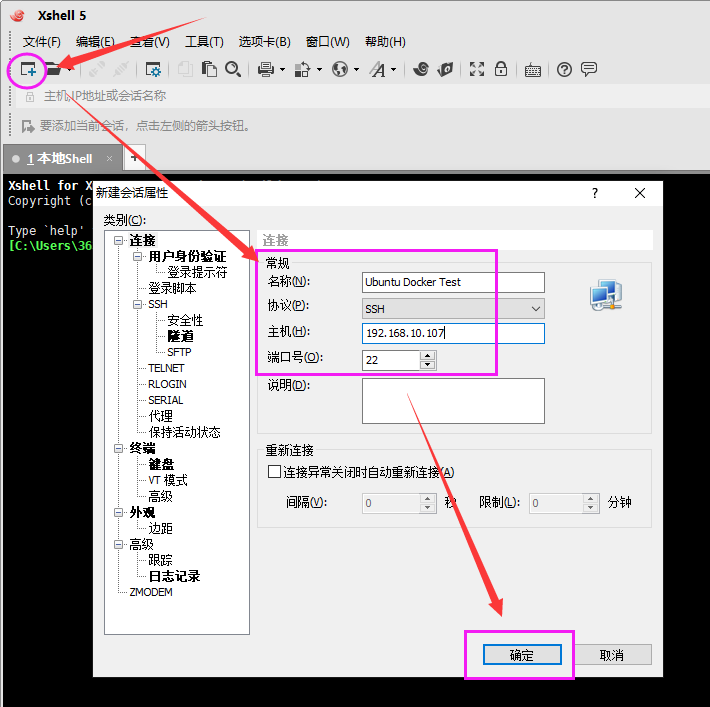Screen dimensions: 710x707
Task: Click the network computers icon in dialog
Action: 606,295
